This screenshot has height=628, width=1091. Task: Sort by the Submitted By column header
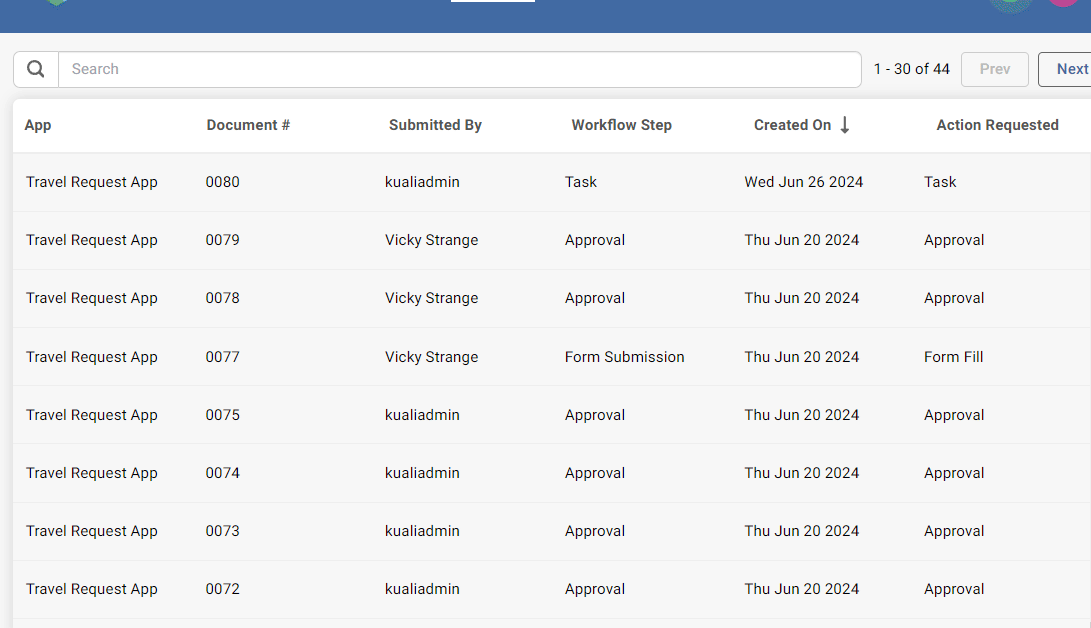click(x=435, y=125)
